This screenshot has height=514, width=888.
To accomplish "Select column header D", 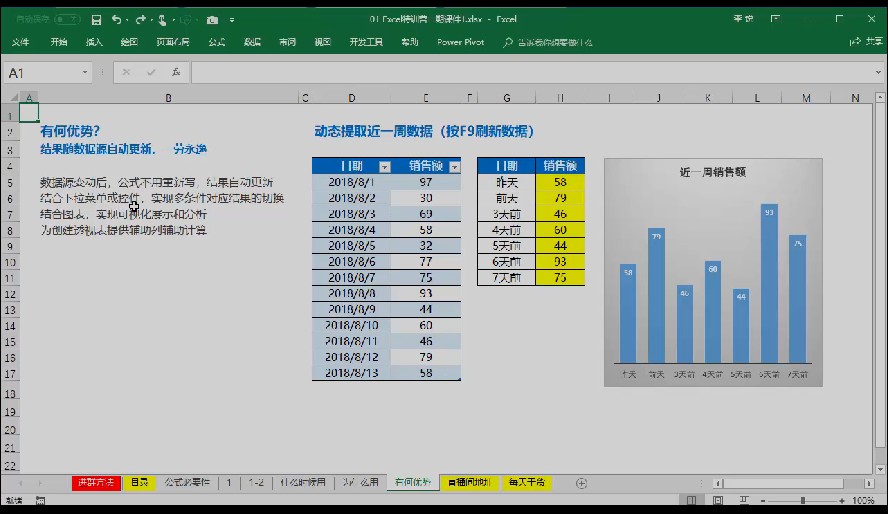I will coord(351,98).
